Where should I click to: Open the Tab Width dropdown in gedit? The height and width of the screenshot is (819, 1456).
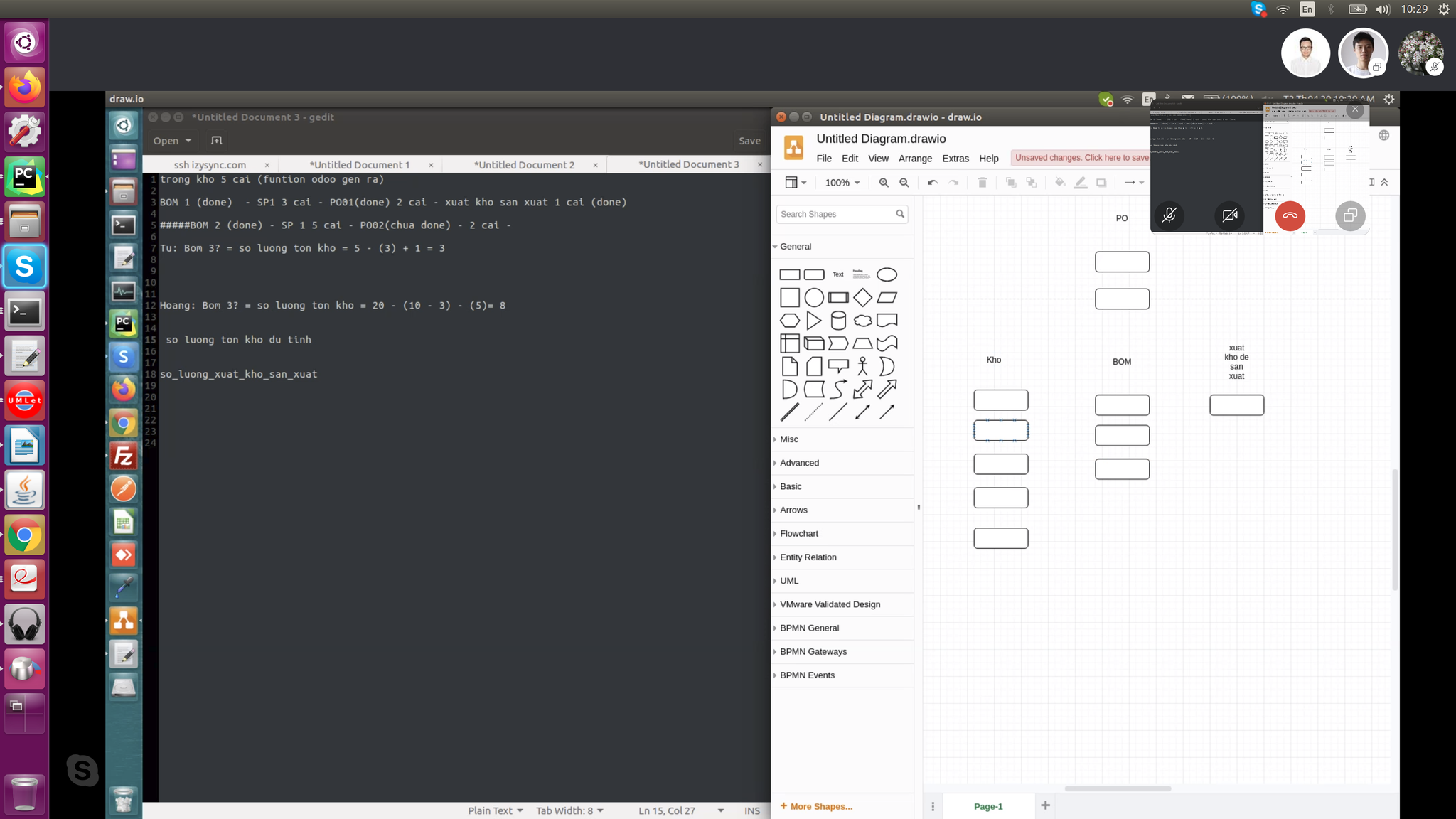coord(569,810)
